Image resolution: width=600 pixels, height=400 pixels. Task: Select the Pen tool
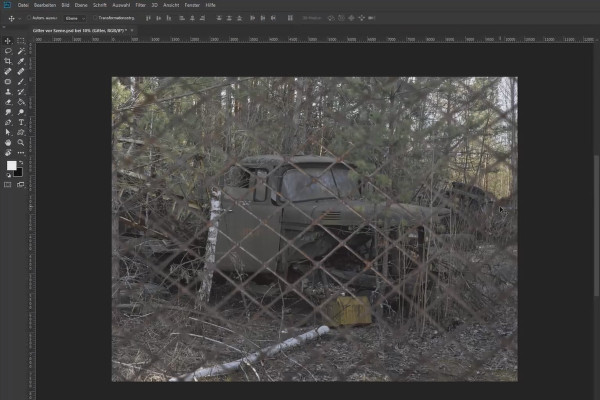[8, 122]
